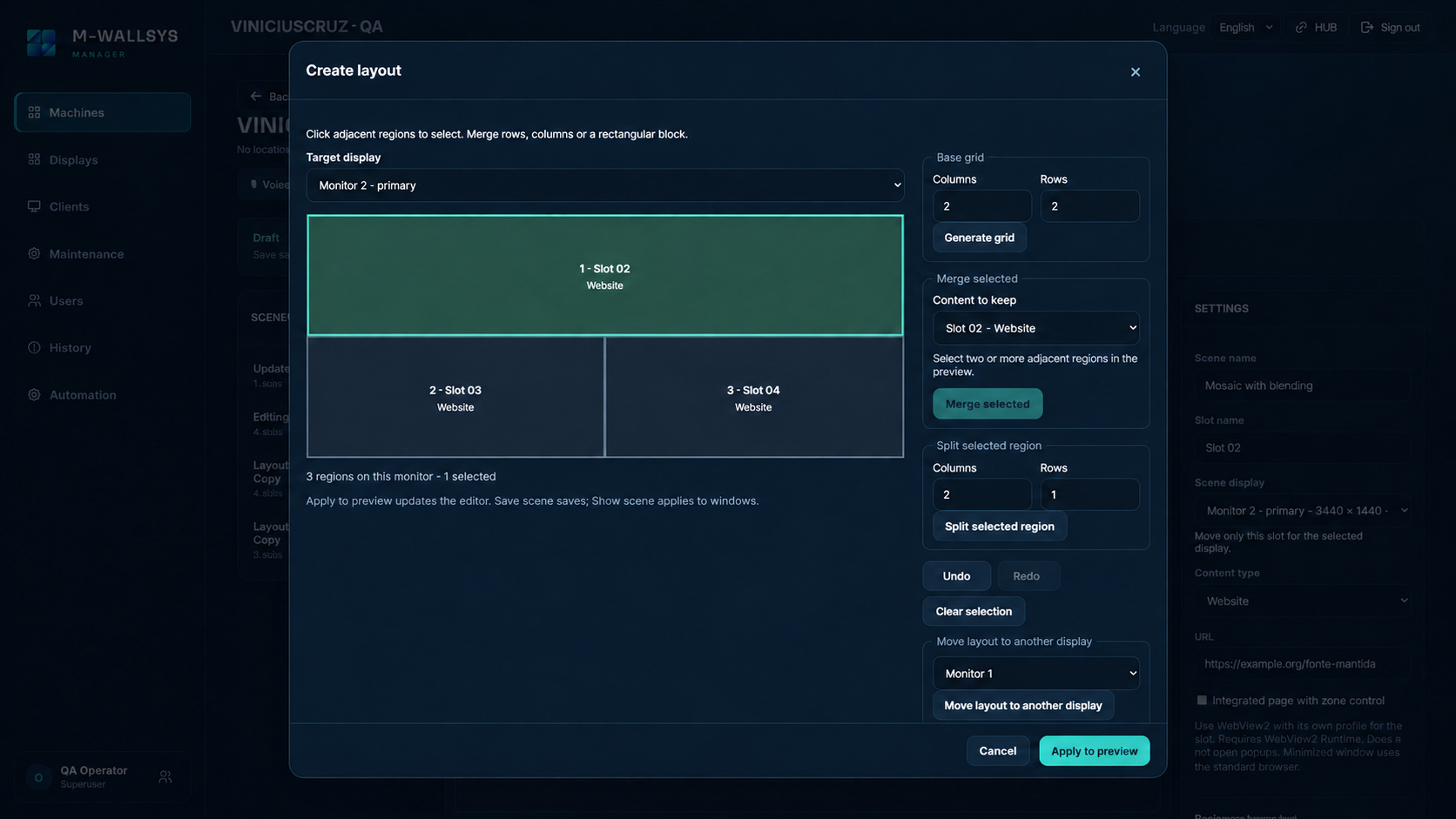The width and height of the screenshot is (1456, 819).
Task: Click the Redo button
Action: point(1027,576)
